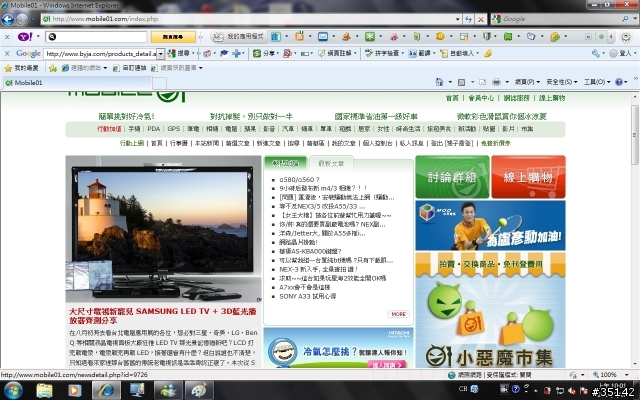The height and width of the screenshot is (400, 640).
Task: Open Paint from the taskbar
Action: click(199, 390)
